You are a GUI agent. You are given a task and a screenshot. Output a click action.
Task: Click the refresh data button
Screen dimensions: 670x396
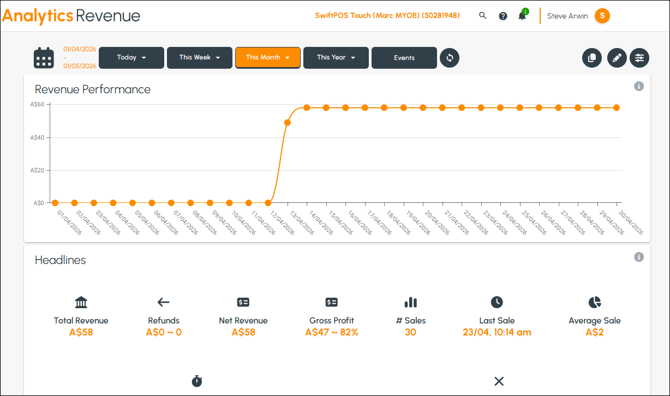click(x=450, y=58)
